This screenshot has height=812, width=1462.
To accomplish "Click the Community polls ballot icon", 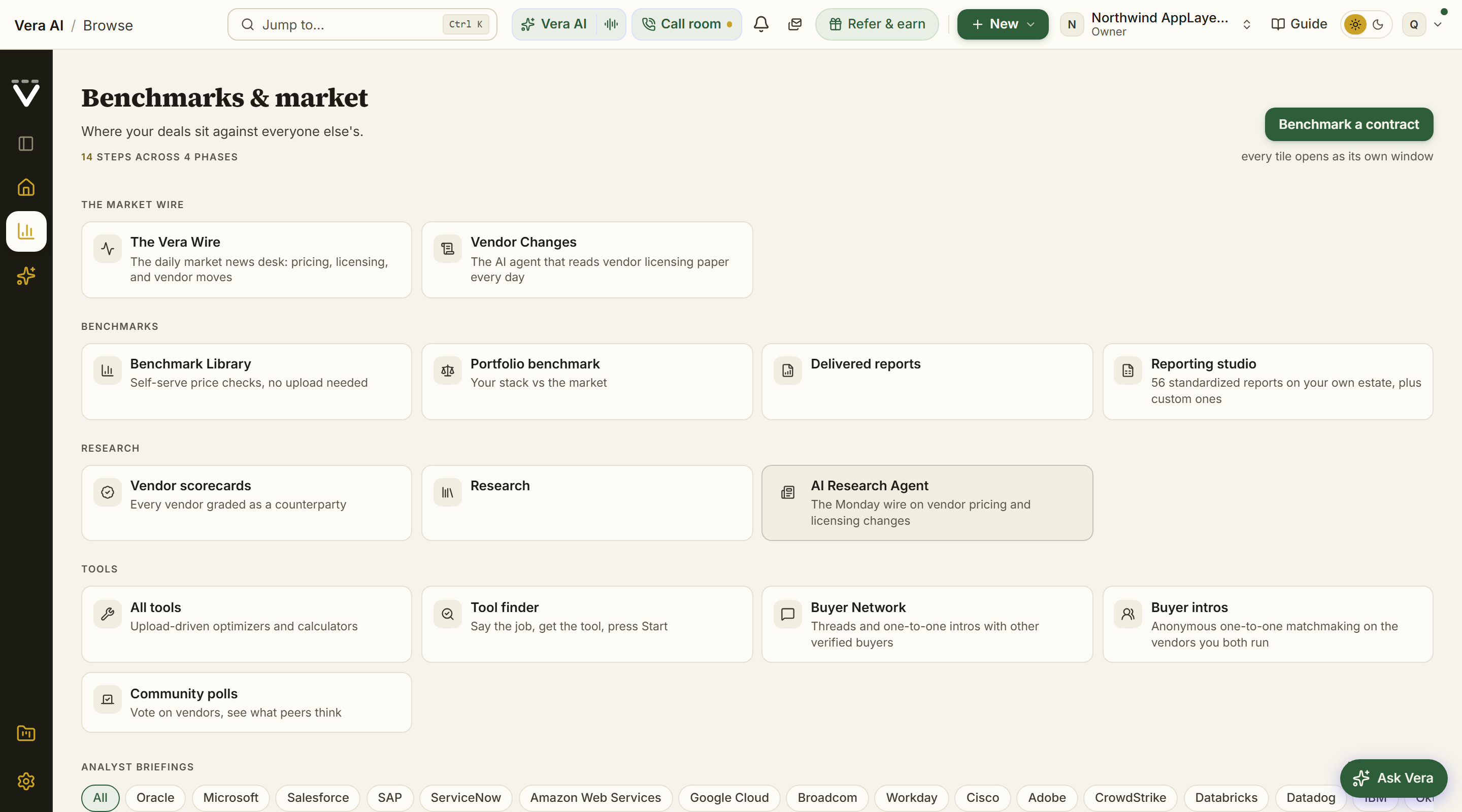I will coord(107,700).
